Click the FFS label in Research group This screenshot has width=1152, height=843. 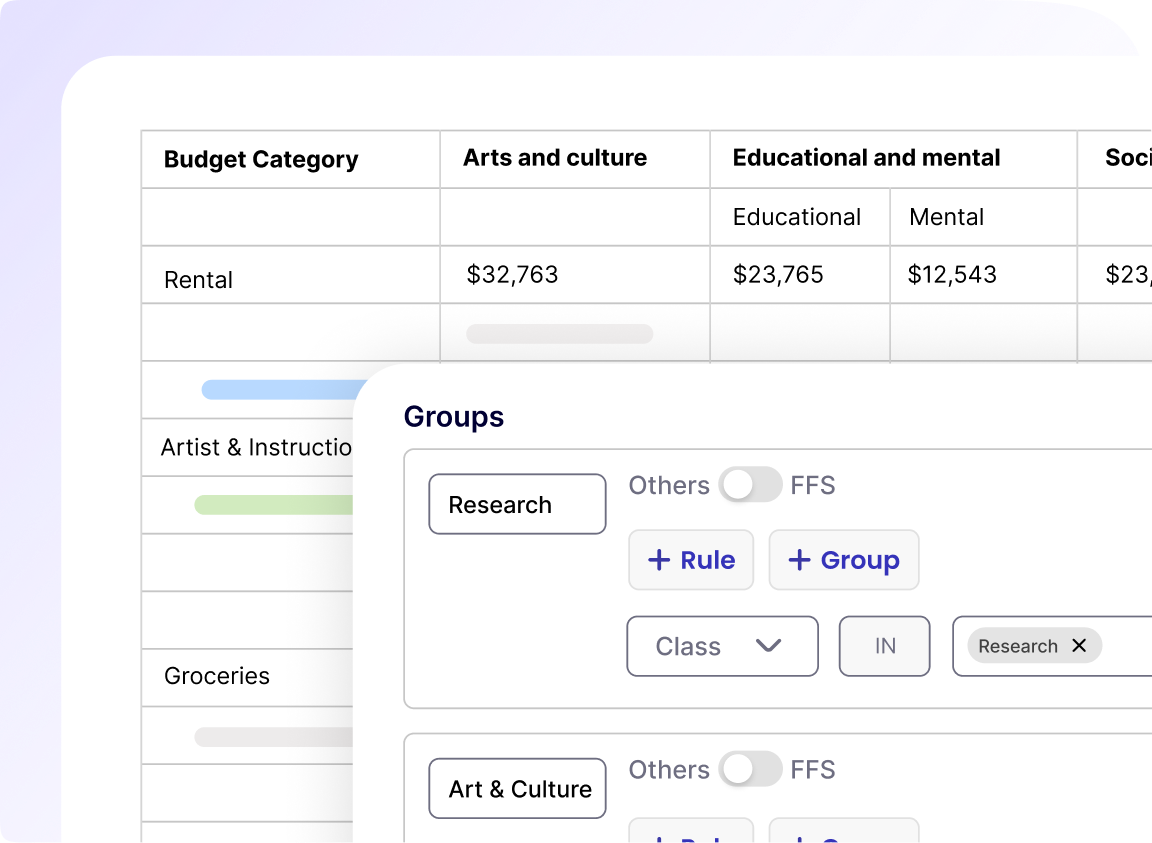[813, 485]
